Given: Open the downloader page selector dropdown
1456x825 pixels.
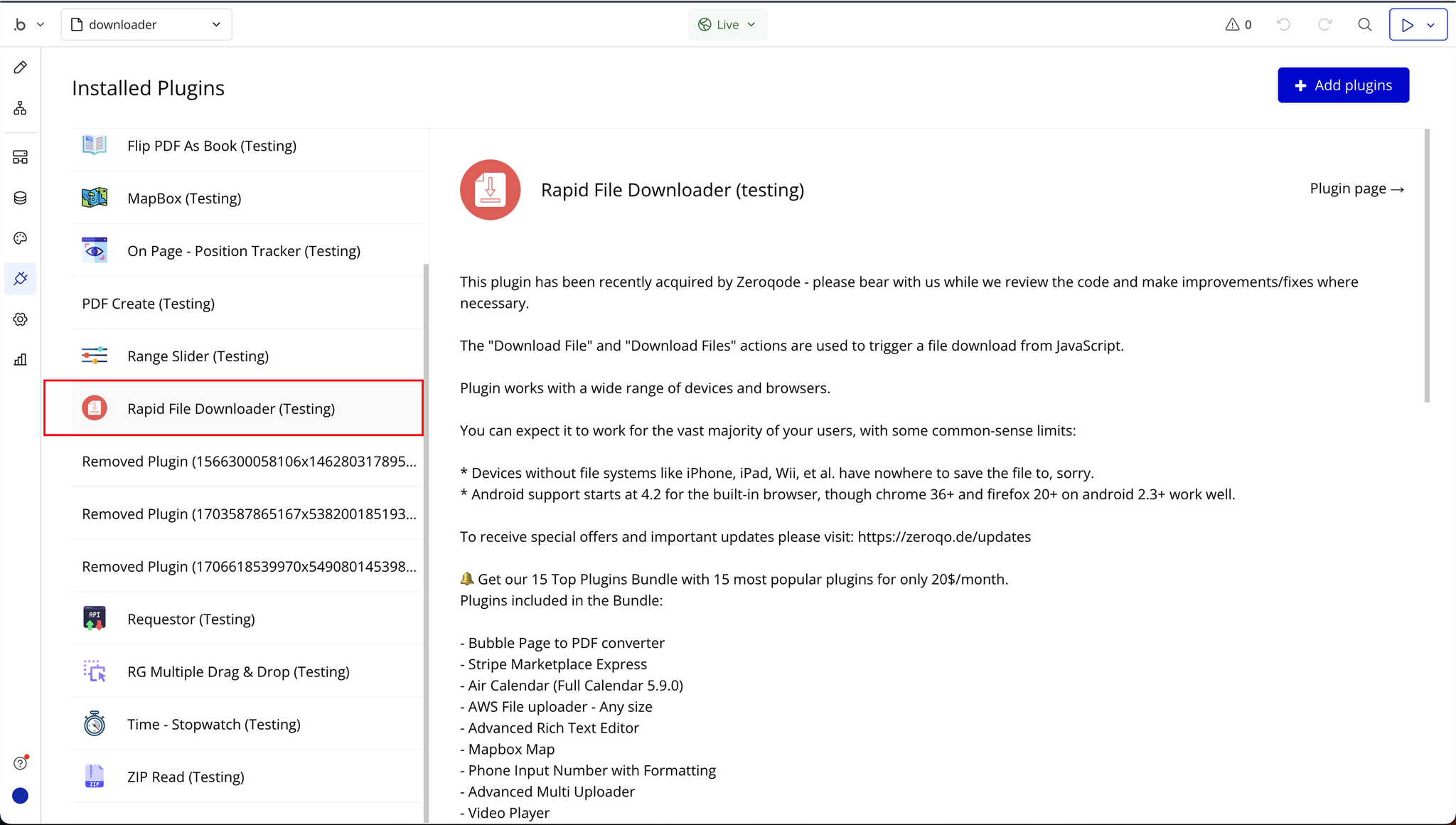Looking at the screenshot, I should [x=146, y=25].
